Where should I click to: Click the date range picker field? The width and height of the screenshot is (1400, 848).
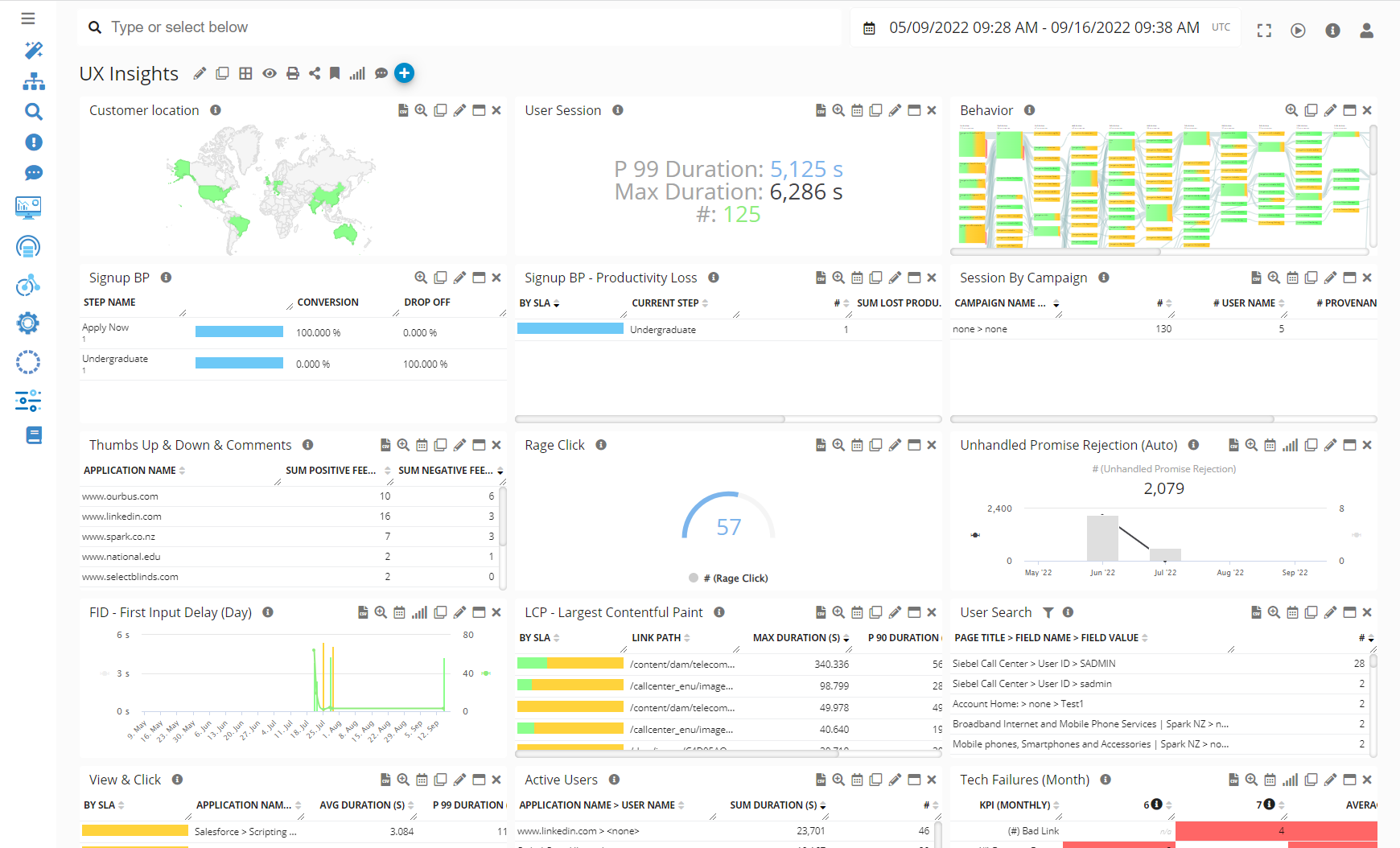pos(1044,28)
